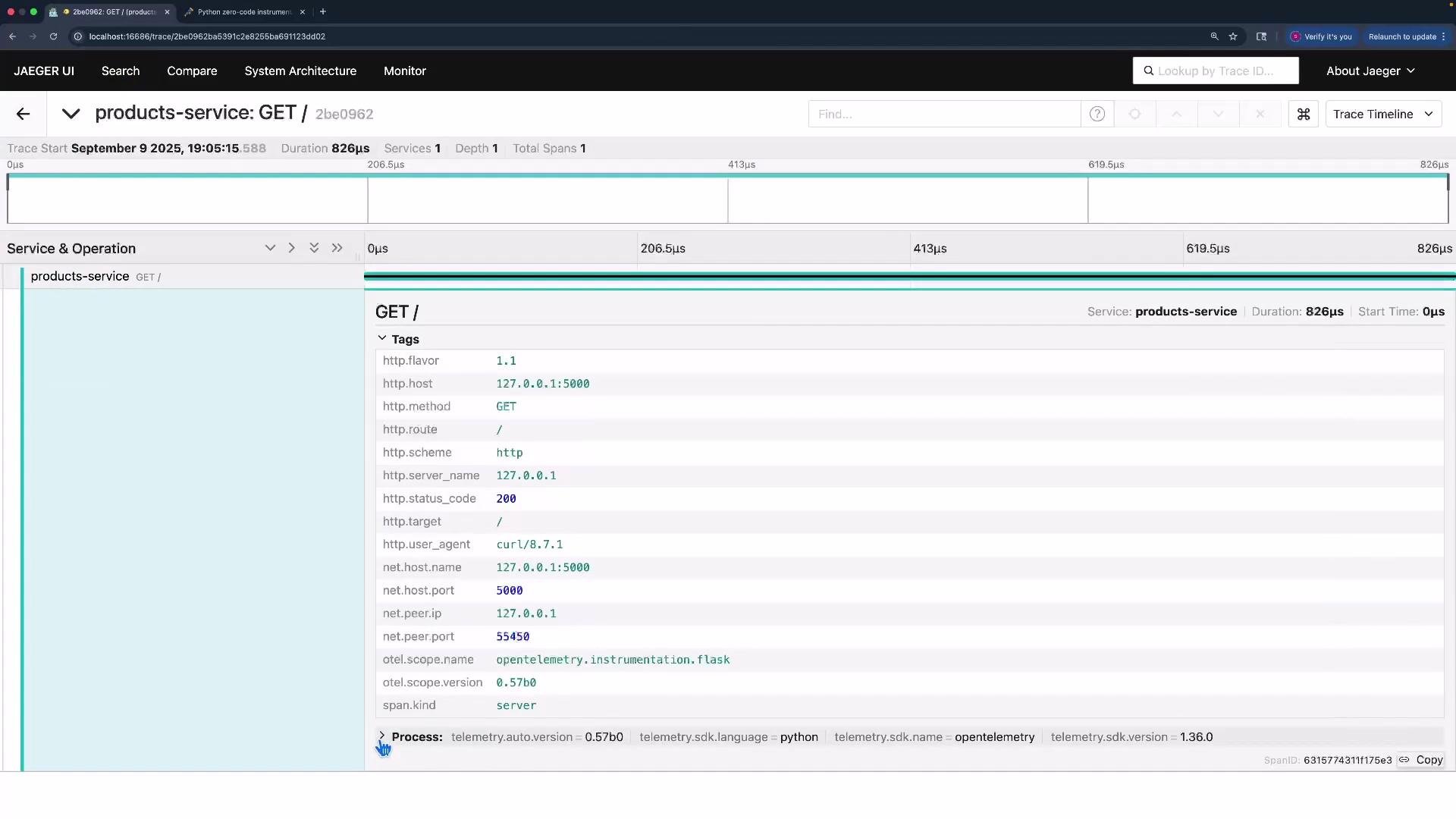Select http.method value GET
The width and height of the screenshot is (1456, 819).
click(x=506, y=406)
